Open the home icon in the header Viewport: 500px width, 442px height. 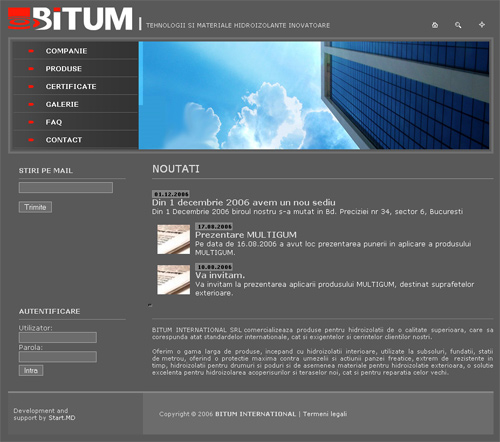click(x=435, y=25)
